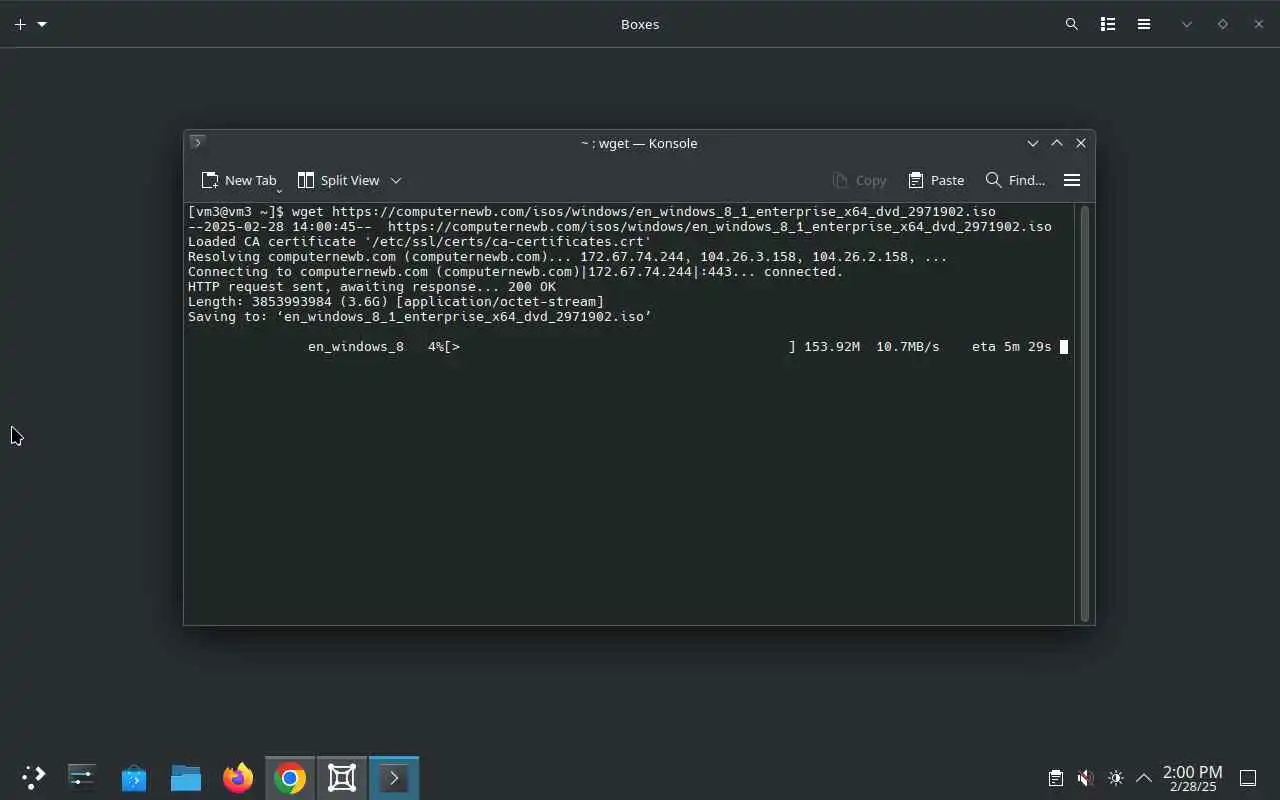Screen dimensions: 1280x800
Task: Click the diamond icon in Boxes titlebar
Action: [1222, 24]
